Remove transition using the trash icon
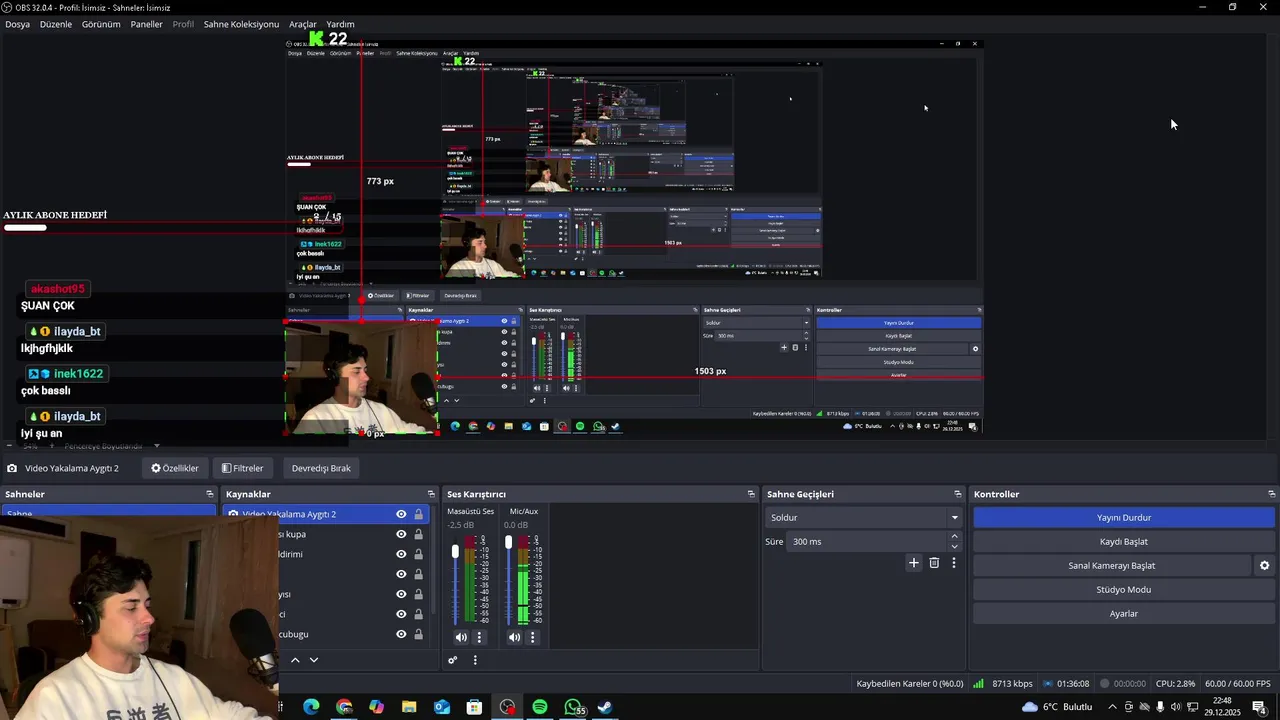Viewport: 1280px width, 720px height. [934, 563]
